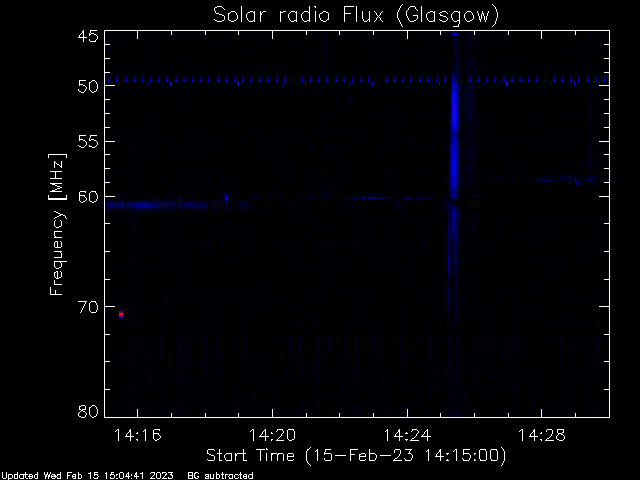
Task: Click the '55' frequency axis label
Action: 88,142
